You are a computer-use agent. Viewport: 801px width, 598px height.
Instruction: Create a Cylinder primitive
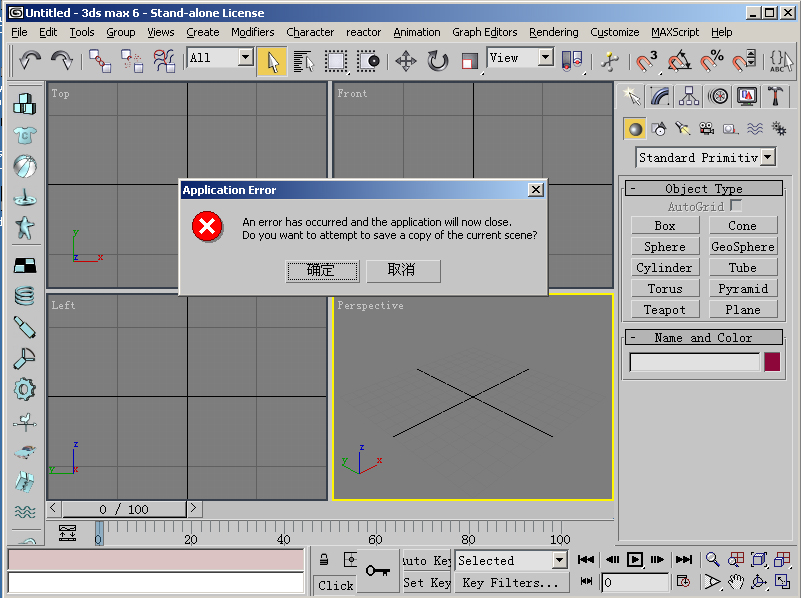665,268
